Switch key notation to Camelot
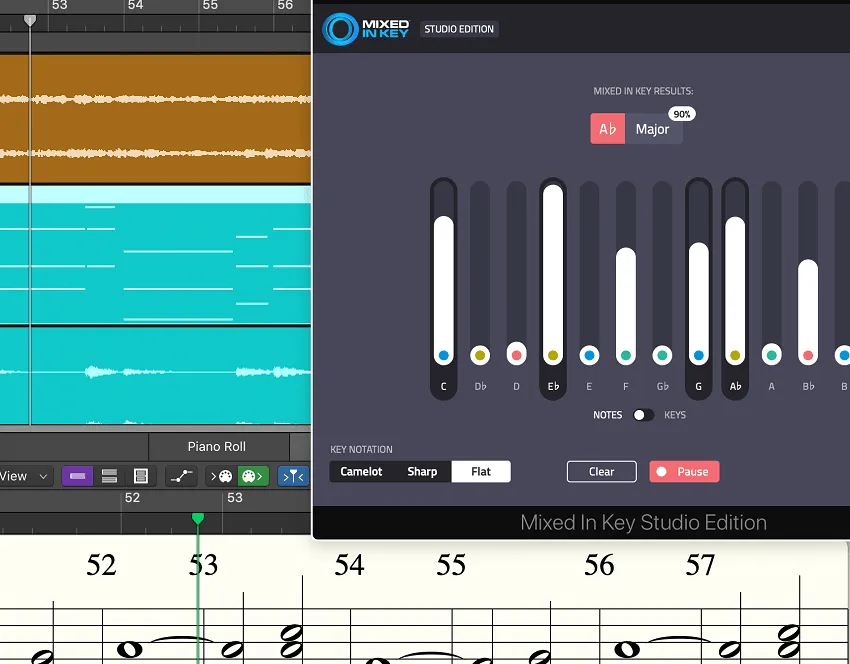Viewport: 850px width, 664px height. (361, 471)
